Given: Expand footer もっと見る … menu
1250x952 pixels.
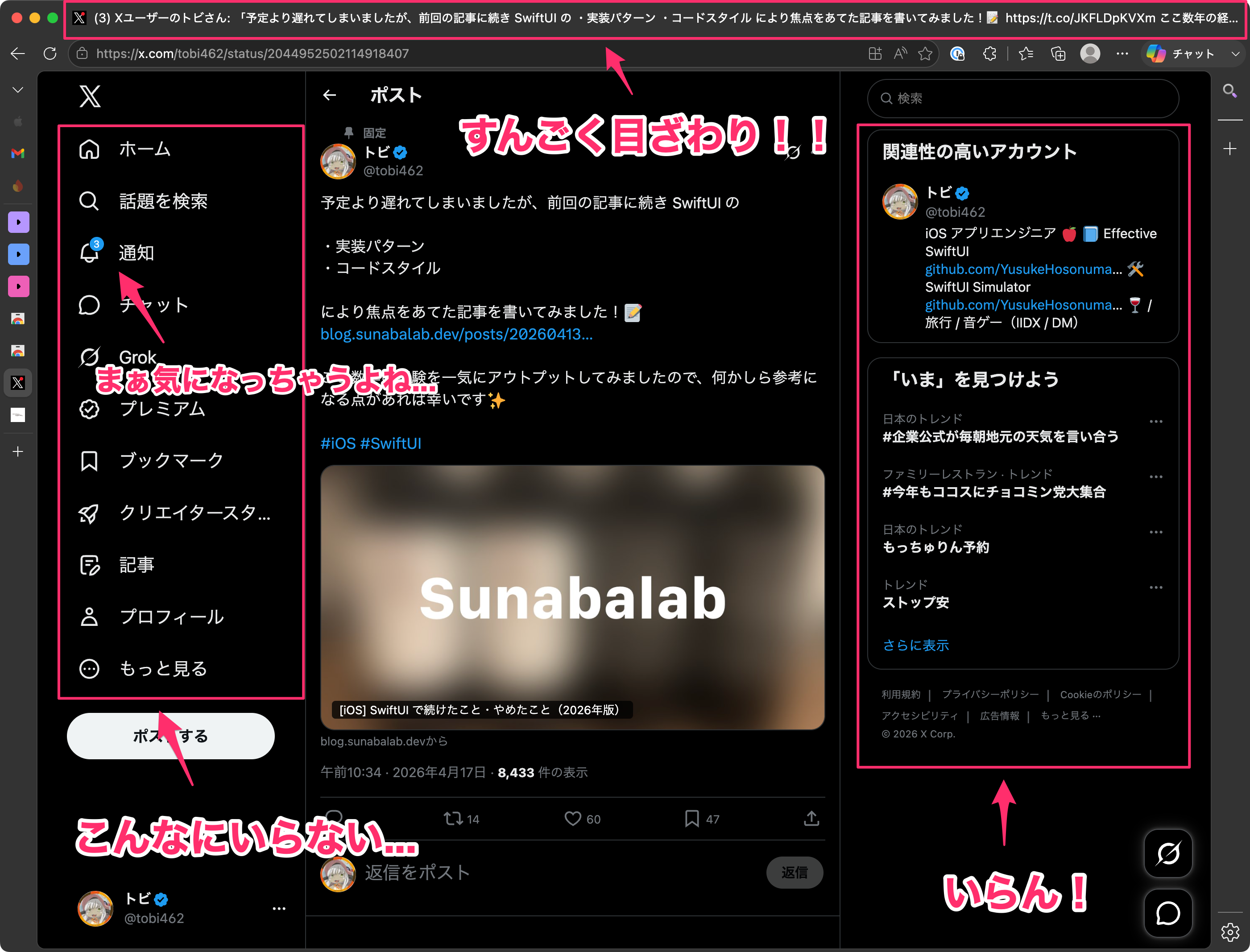Looking at the screenshot, I should pos(1070,716).
